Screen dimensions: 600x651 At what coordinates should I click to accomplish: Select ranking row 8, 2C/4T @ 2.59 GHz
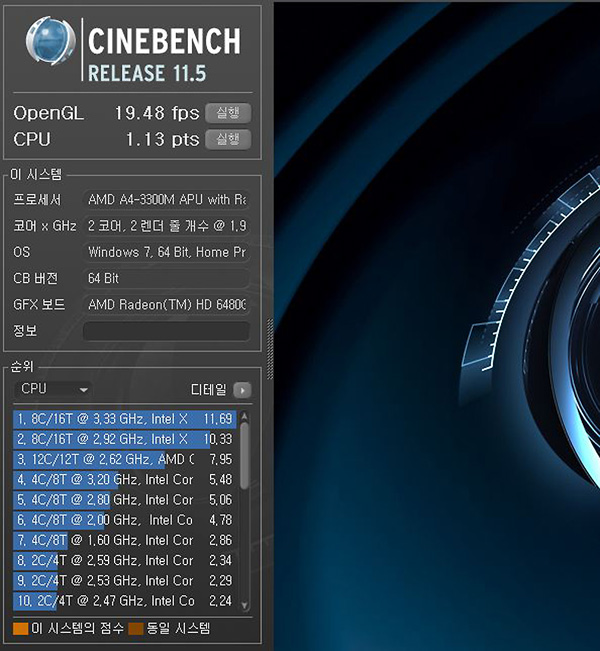point(125,560)
